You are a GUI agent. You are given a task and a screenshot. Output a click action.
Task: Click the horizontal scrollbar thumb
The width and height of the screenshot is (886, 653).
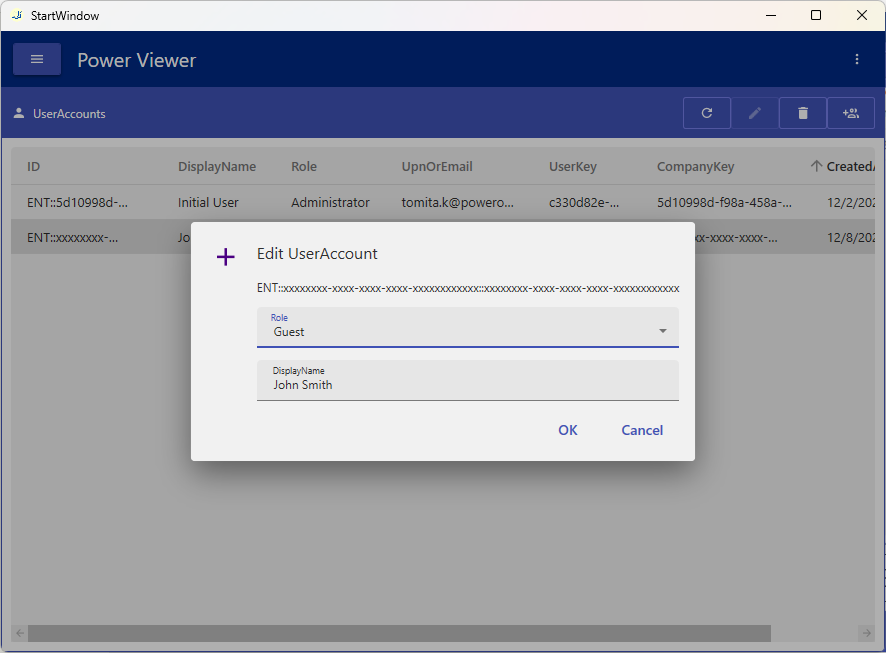point(399,633)
